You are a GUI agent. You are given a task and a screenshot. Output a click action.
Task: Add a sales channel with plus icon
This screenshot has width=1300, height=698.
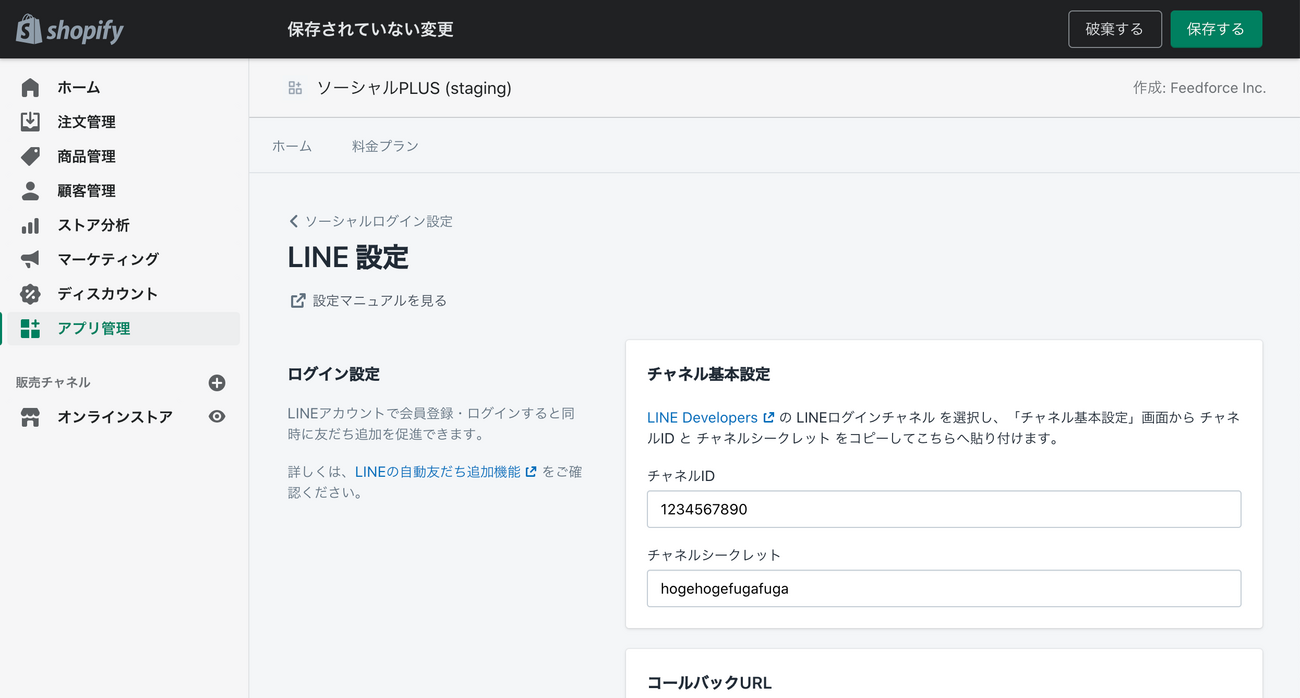click(217, 383)
